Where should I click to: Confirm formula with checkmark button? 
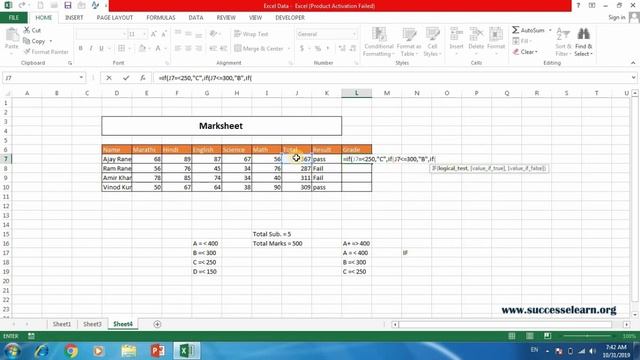click(126, 78)
